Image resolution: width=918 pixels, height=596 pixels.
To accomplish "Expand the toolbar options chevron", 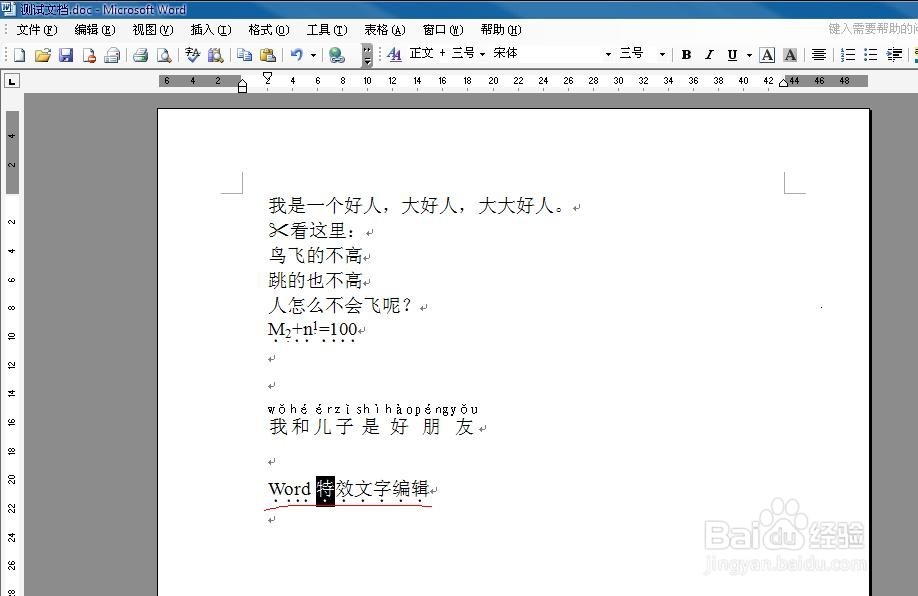I will pyautogui.click(x=365, y=54).
